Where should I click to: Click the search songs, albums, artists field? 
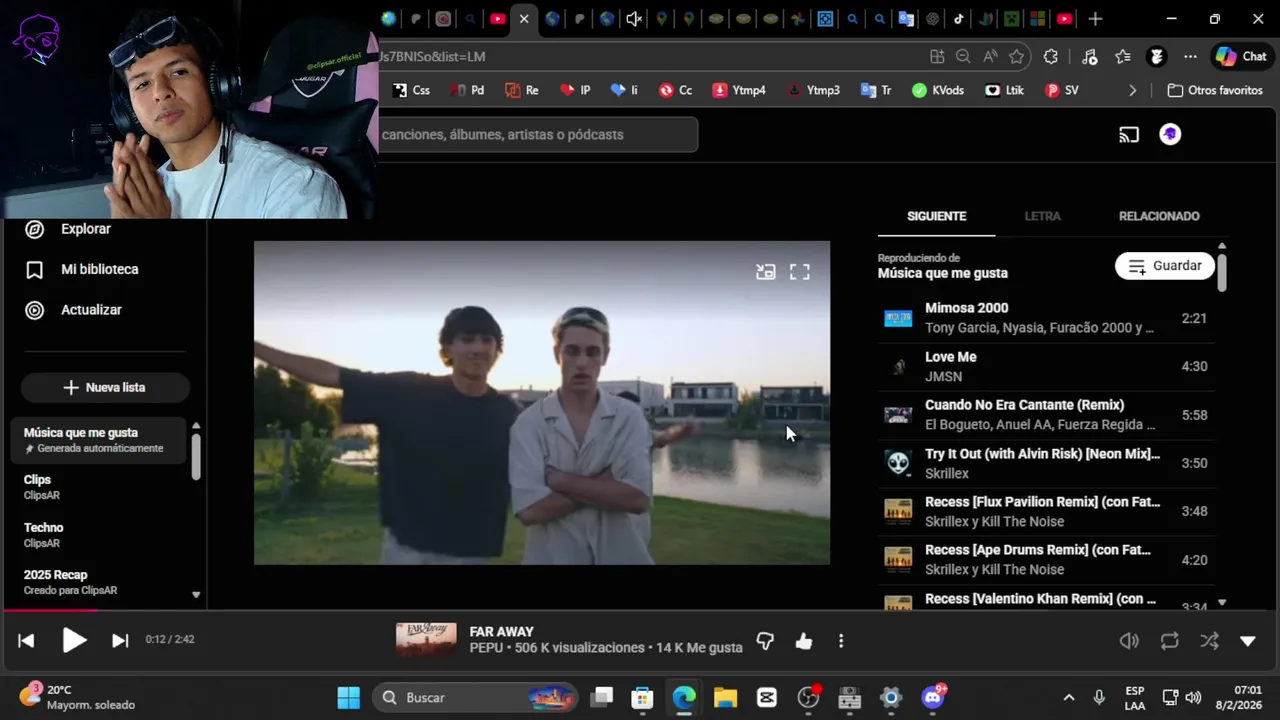pyautogui.click(x=538, y=135)
